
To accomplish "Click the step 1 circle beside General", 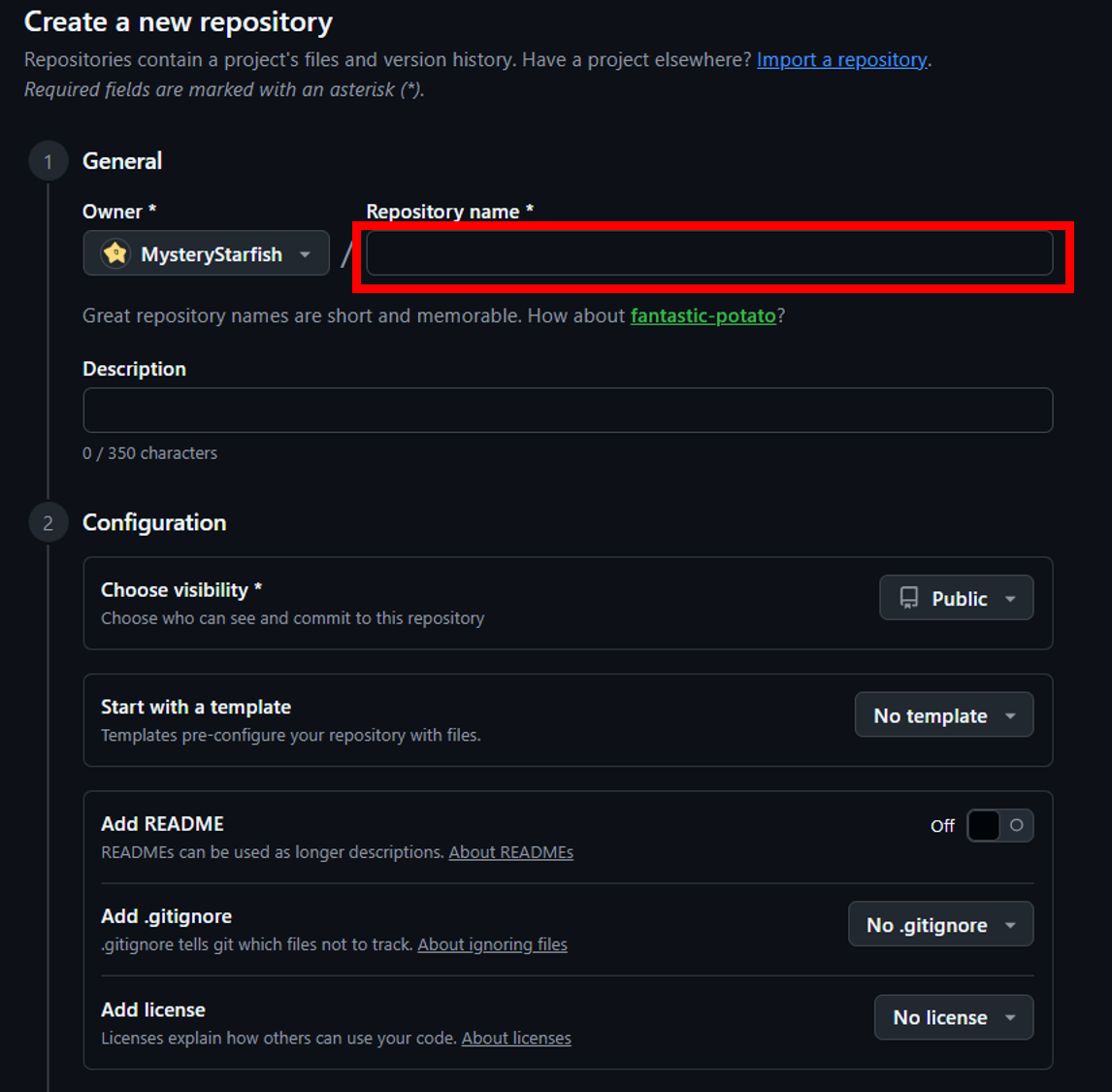I will (48, 162).
